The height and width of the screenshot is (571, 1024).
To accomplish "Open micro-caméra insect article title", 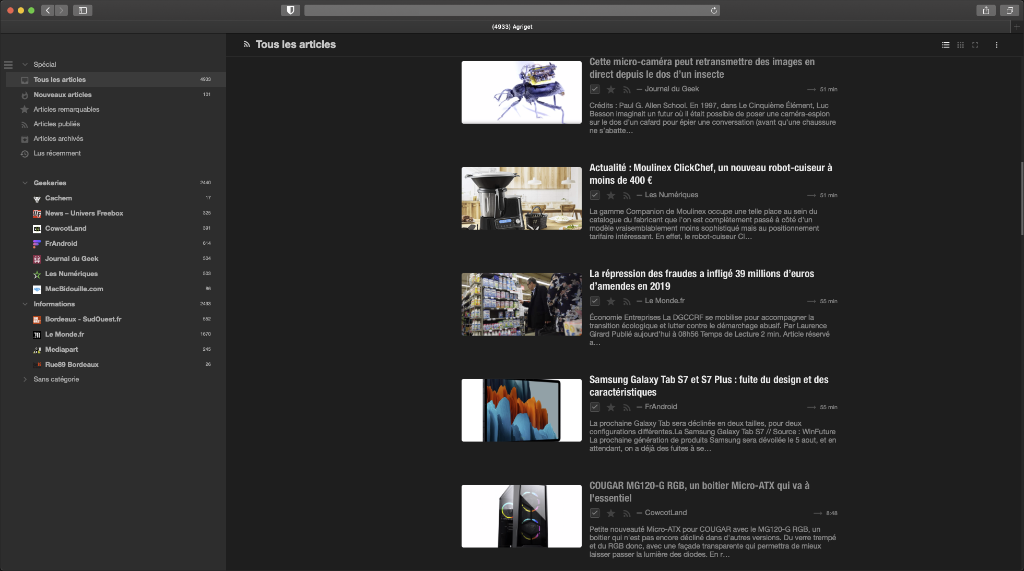I will pos(702,68).
